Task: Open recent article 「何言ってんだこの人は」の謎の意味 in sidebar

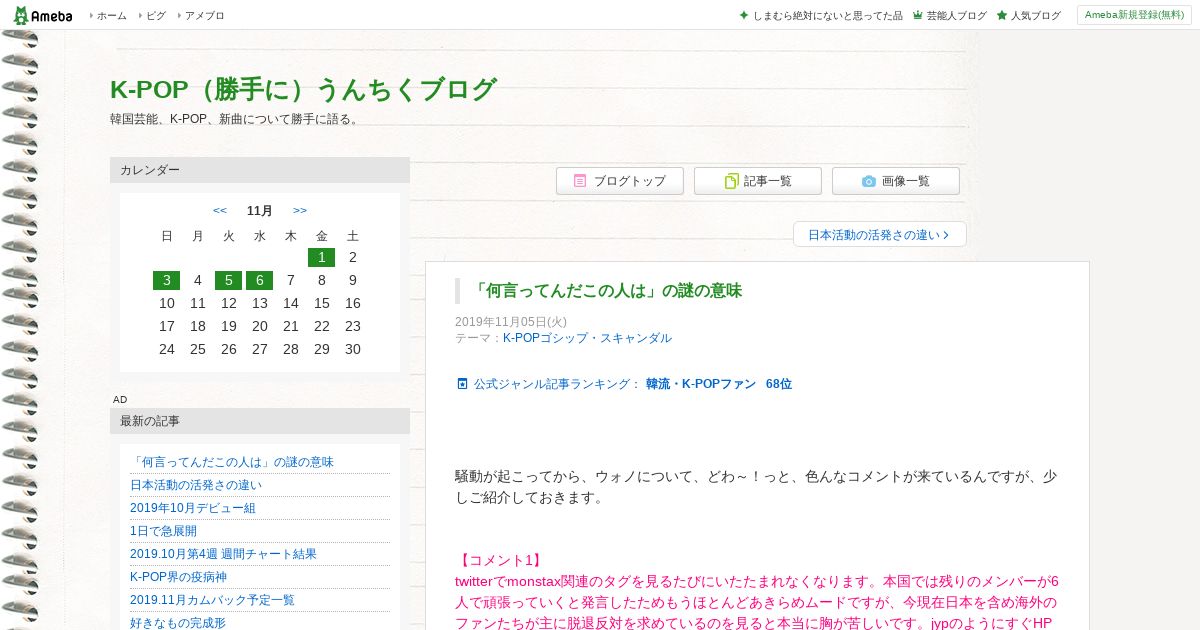Action: 232,462
